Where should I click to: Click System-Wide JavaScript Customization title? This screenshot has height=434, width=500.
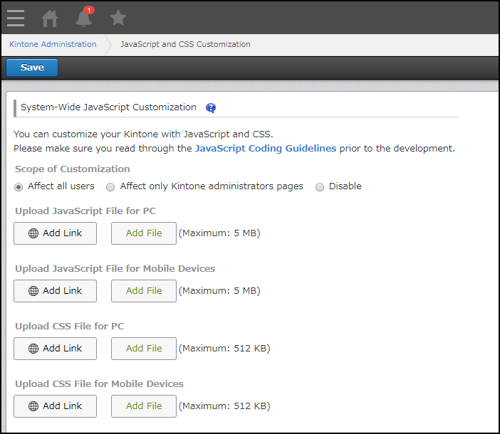click(x=108, y=107)
